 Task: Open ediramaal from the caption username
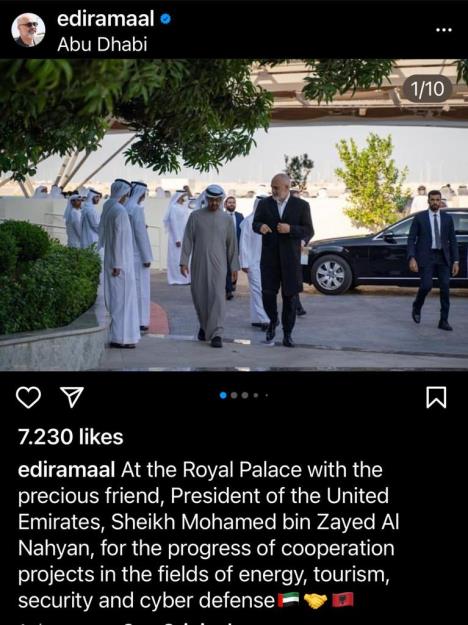(67, 470)
